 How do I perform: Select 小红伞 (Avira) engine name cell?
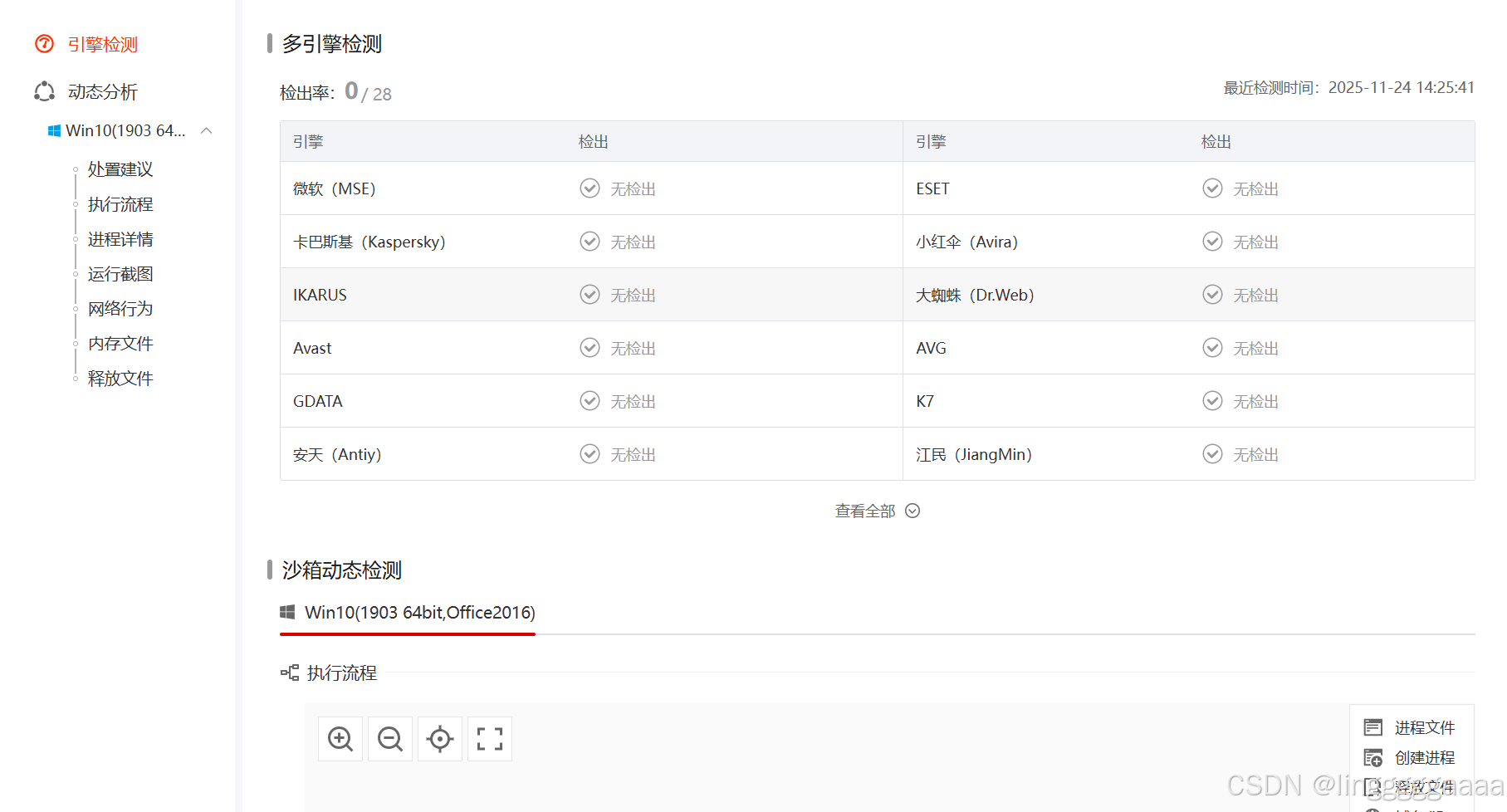click(x=967, y=242)
